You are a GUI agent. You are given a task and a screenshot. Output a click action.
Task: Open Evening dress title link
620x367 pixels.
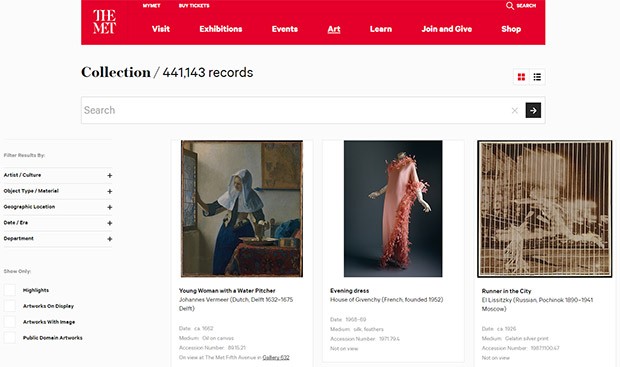coord(350,291)
